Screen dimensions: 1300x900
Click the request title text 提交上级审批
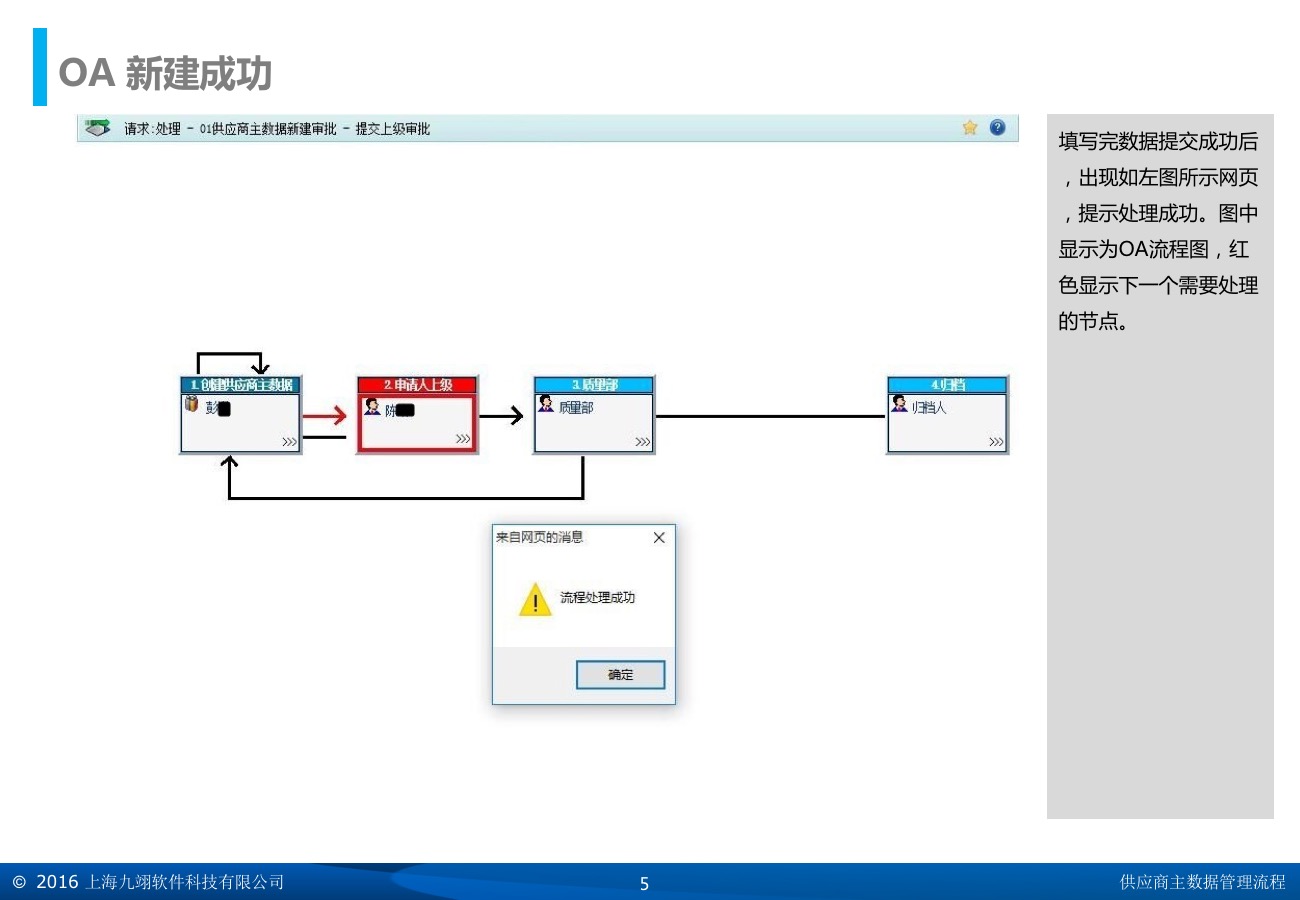[392, 129]
